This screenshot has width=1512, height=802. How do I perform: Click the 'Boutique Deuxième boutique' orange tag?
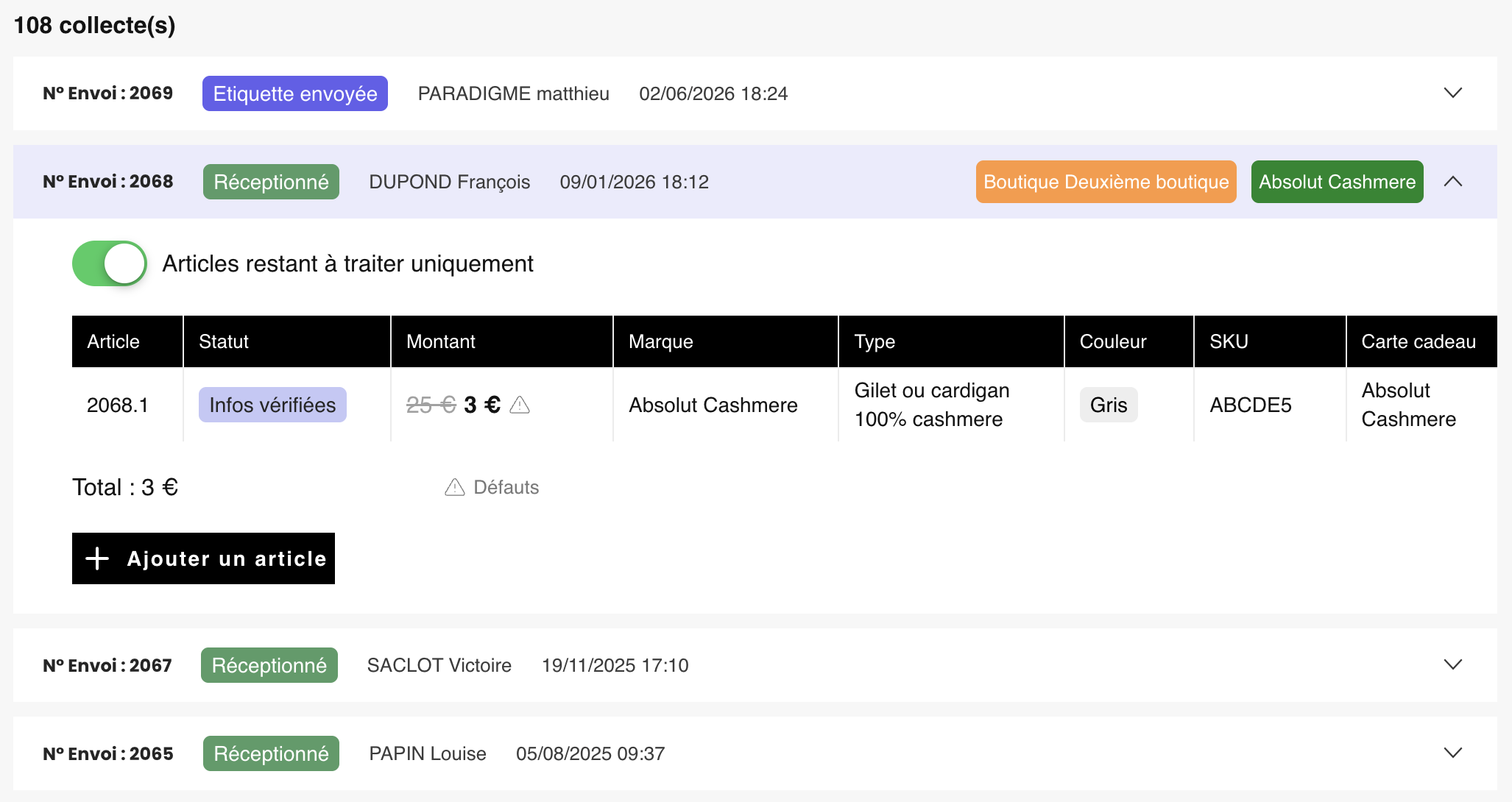[x=1106, y=182]
